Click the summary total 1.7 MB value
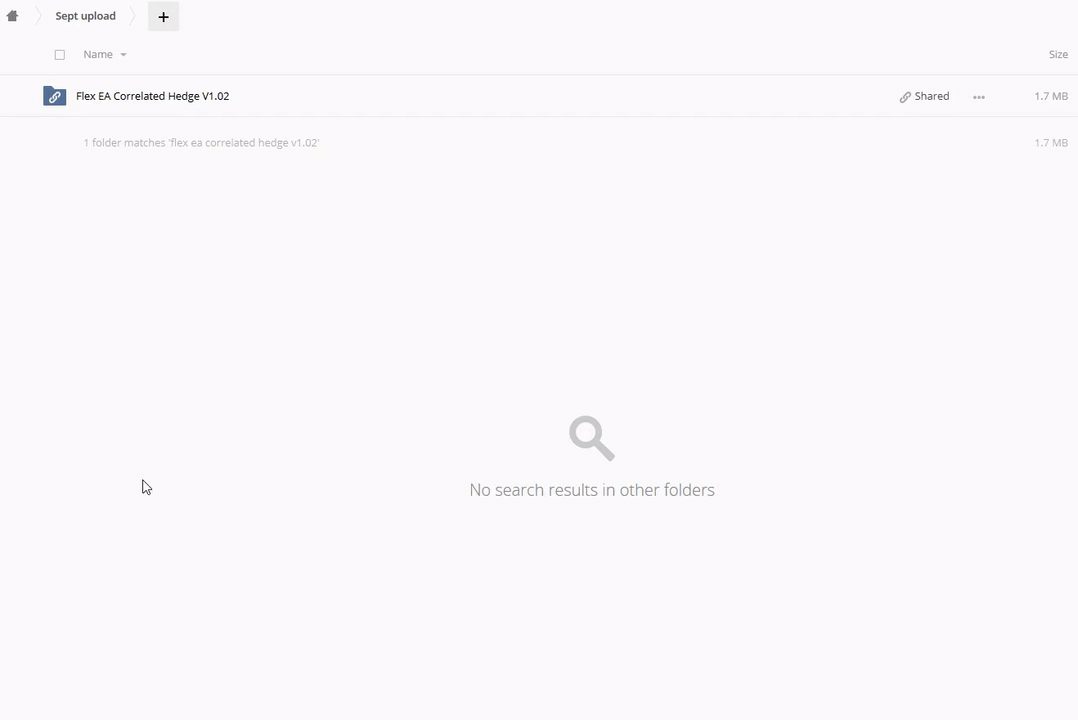The image size is (1078, 720). click(x=1050, y=143)
